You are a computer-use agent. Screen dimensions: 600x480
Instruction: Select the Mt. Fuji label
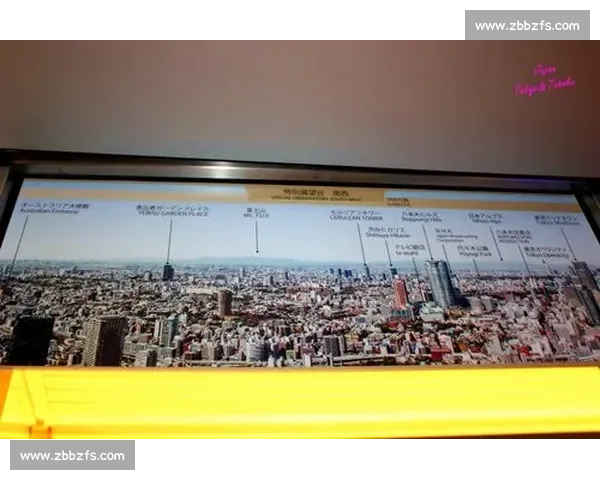point(256,213)
